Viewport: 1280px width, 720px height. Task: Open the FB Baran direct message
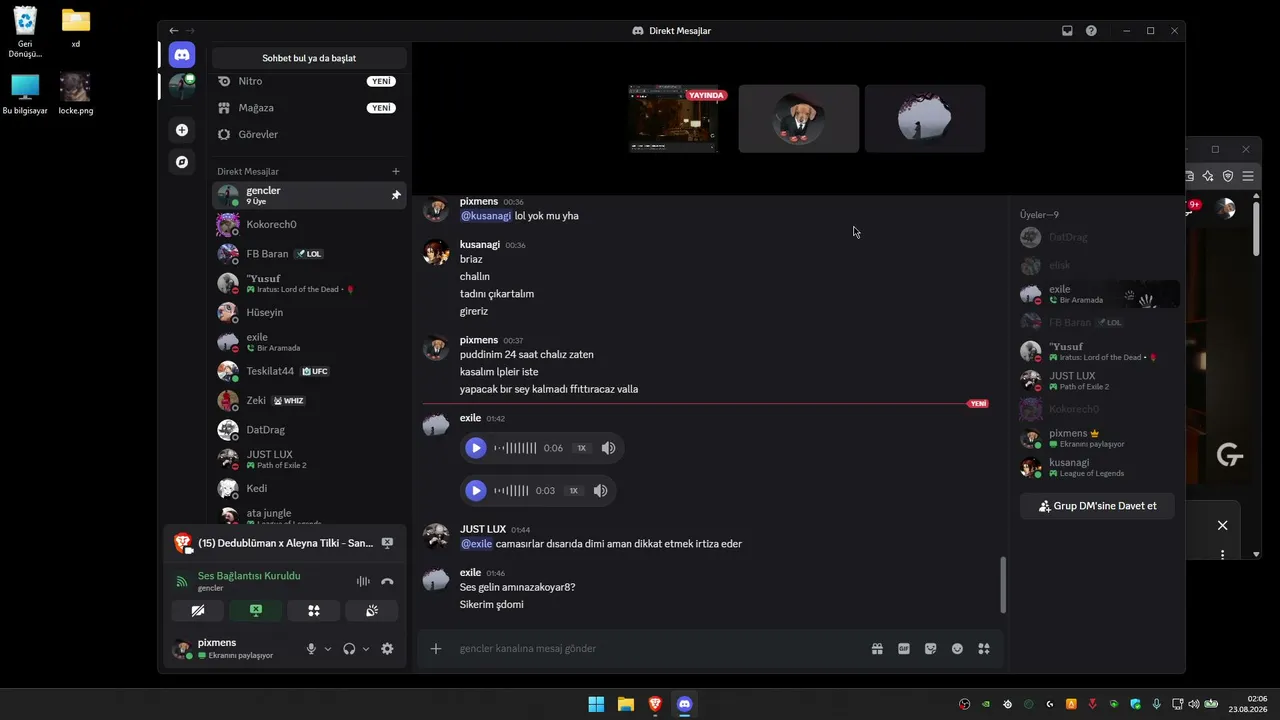pyautogui.click(x=309, y=254)
